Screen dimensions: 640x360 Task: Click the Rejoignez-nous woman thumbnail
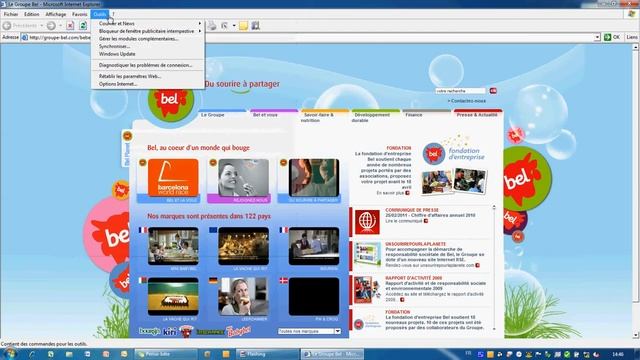click(x=243, y=178)
